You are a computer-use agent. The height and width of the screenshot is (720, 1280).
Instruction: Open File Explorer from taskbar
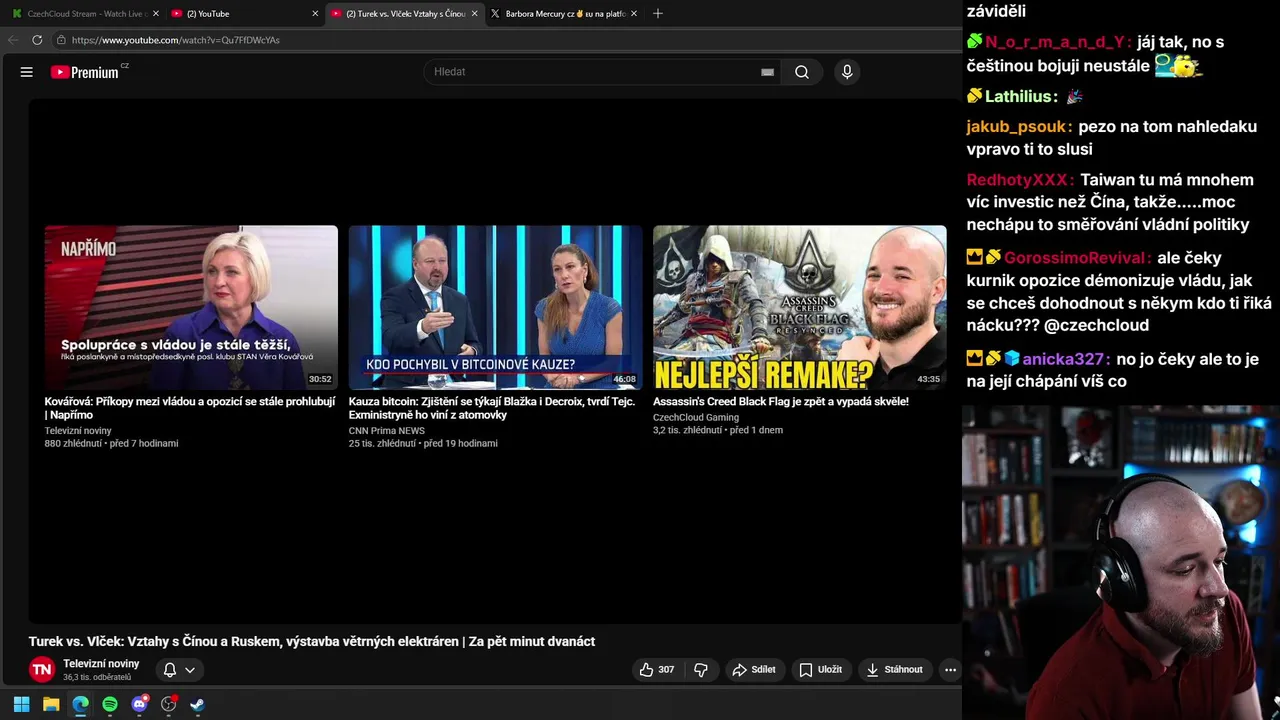click(51, 704)
